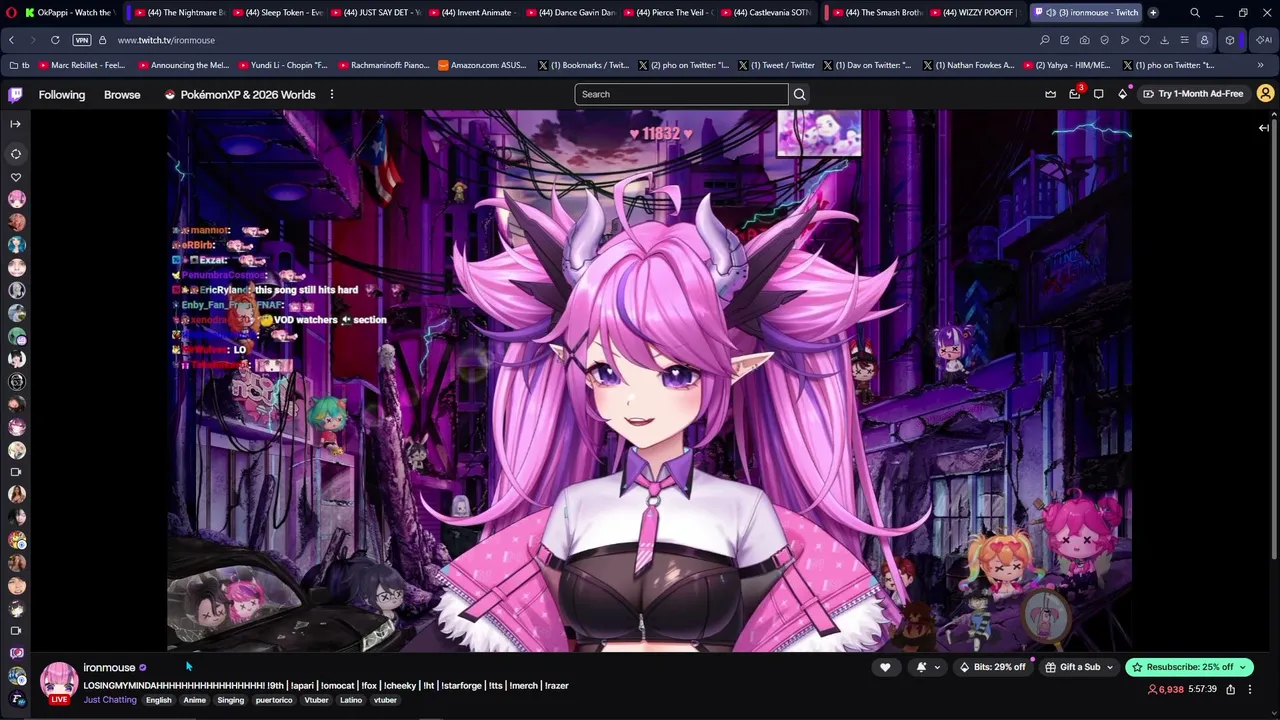Open the Amazon.com ASUS bookmark
The height and width of the screenshot is (720, 1280).
pyautogui.click(x=484, y=65)
